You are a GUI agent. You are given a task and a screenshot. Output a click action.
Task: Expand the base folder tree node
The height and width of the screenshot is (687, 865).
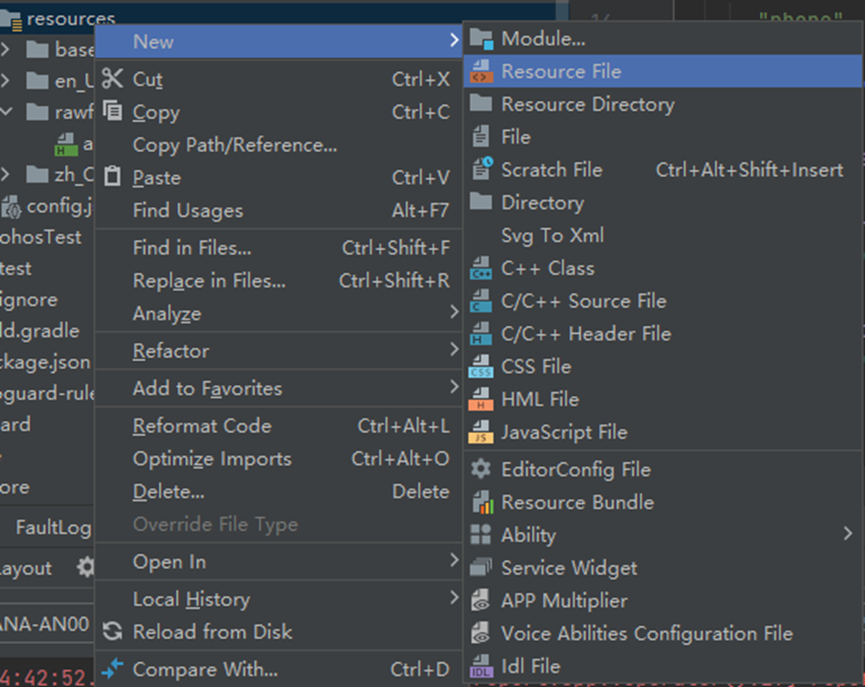[6, 49]
